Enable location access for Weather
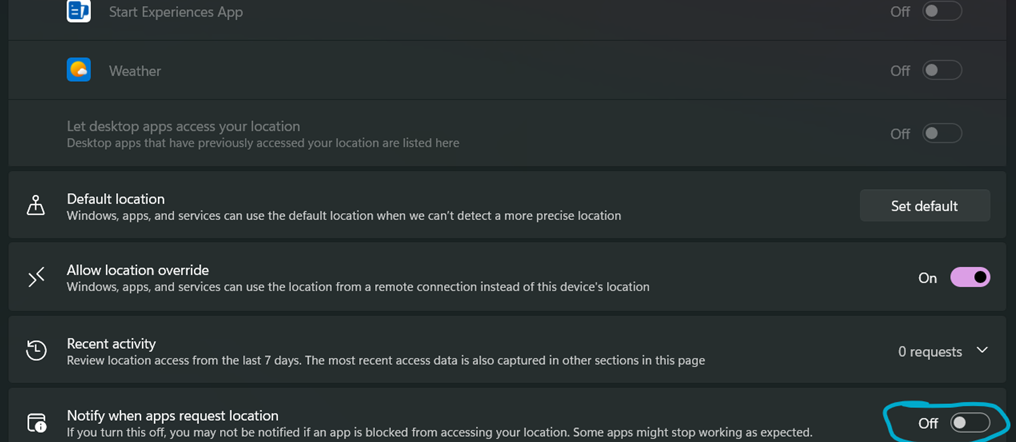 click(942, 70)
